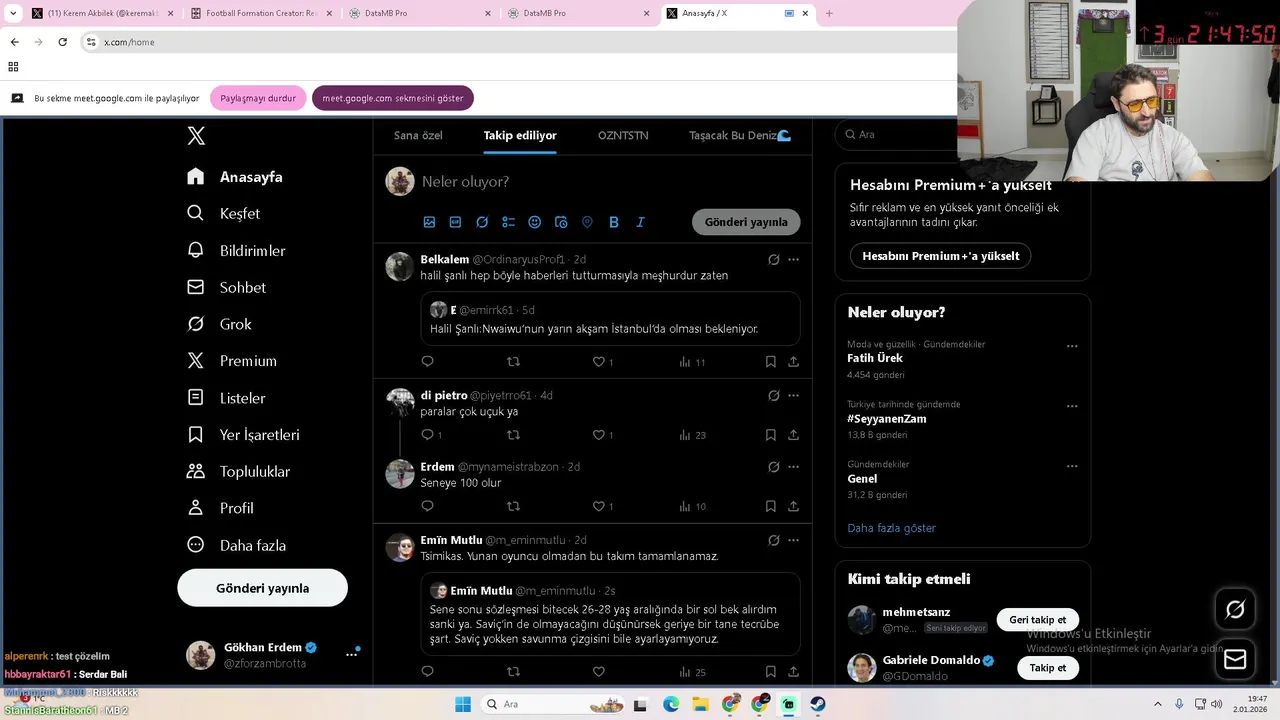Open Grok explain on Belkalem's post
The height and width of the screenshot is (720, 1280).
pos(773,259)
